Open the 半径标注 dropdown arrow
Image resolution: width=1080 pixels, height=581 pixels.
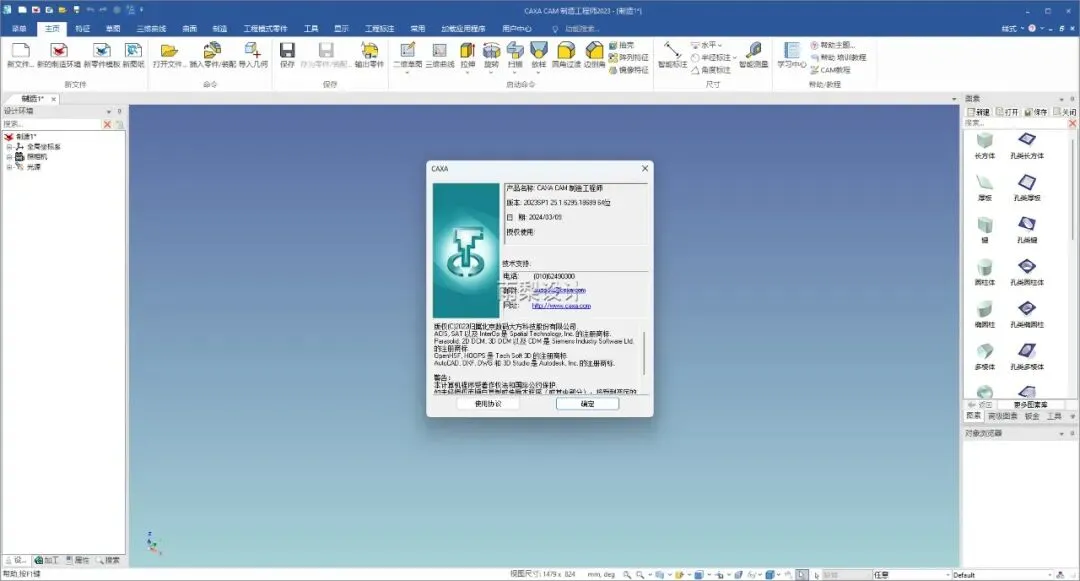pos(734,58)
